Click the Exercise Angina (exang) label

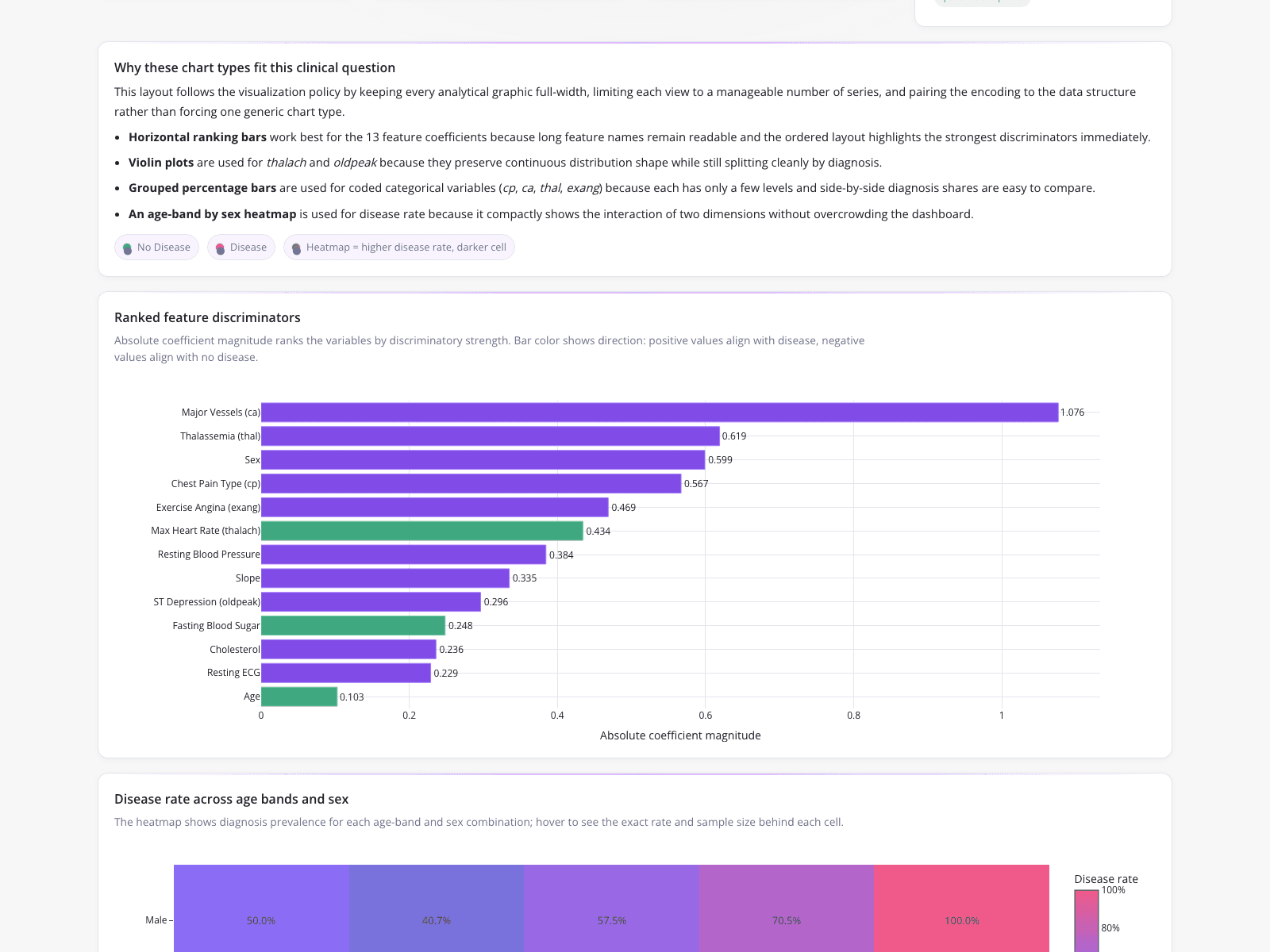[208, 508]
